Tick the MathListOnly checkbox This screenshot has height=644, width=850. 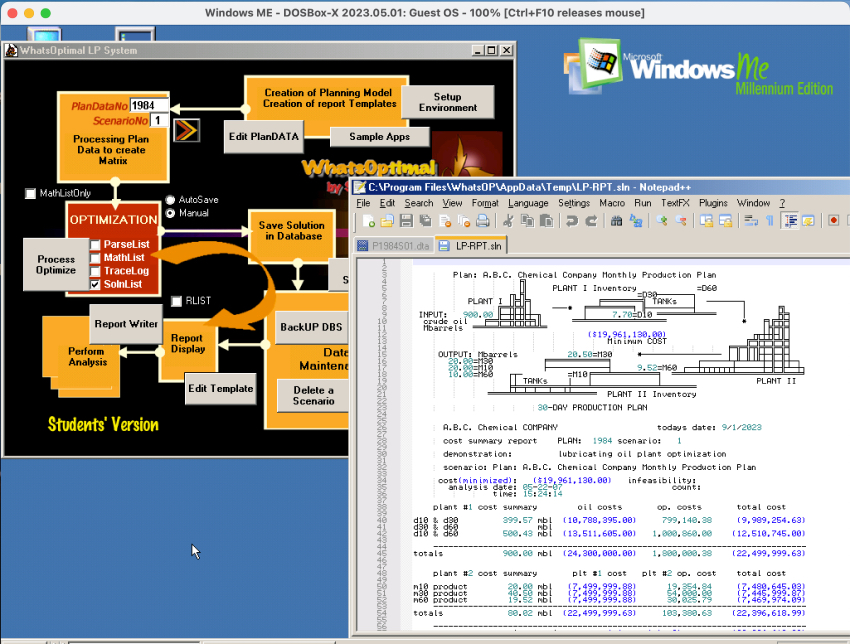[30, 194]
